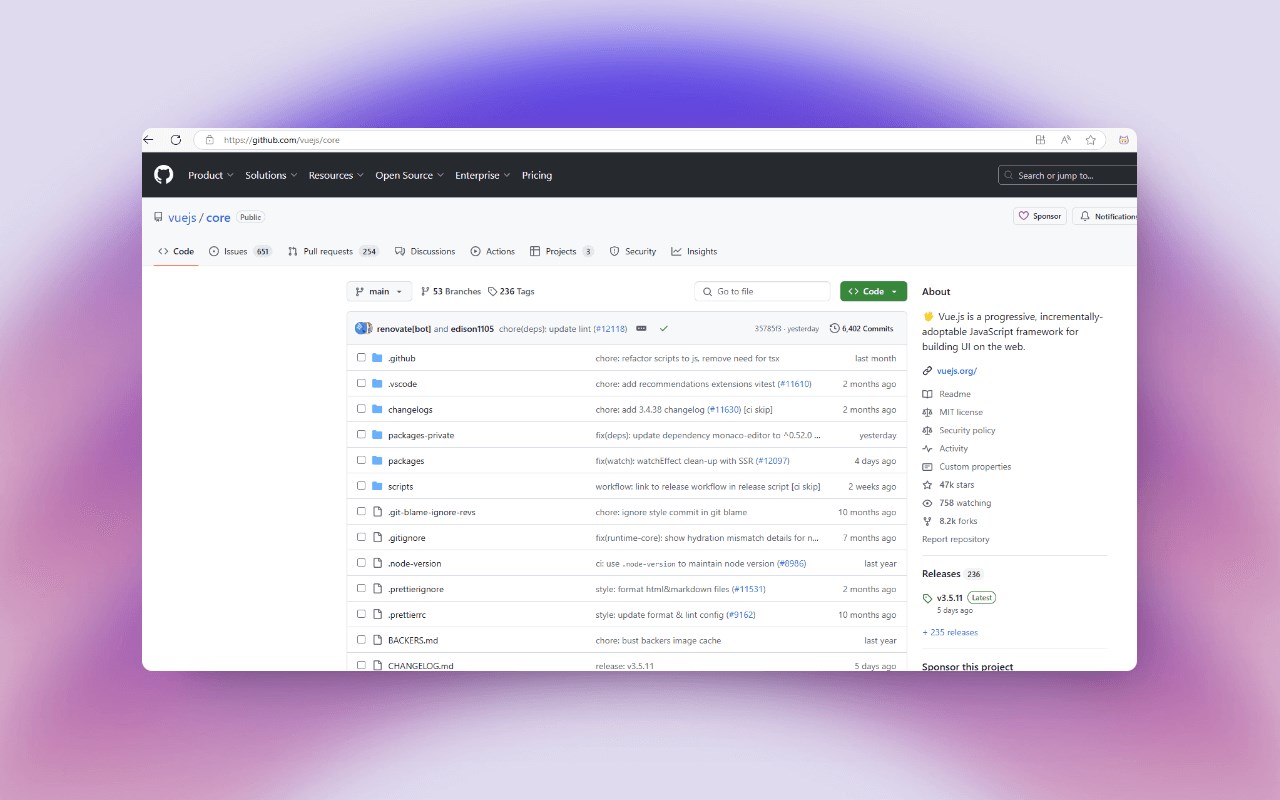Click the scripts folder icon
1280x800 pixels.
tap(377, 486)
